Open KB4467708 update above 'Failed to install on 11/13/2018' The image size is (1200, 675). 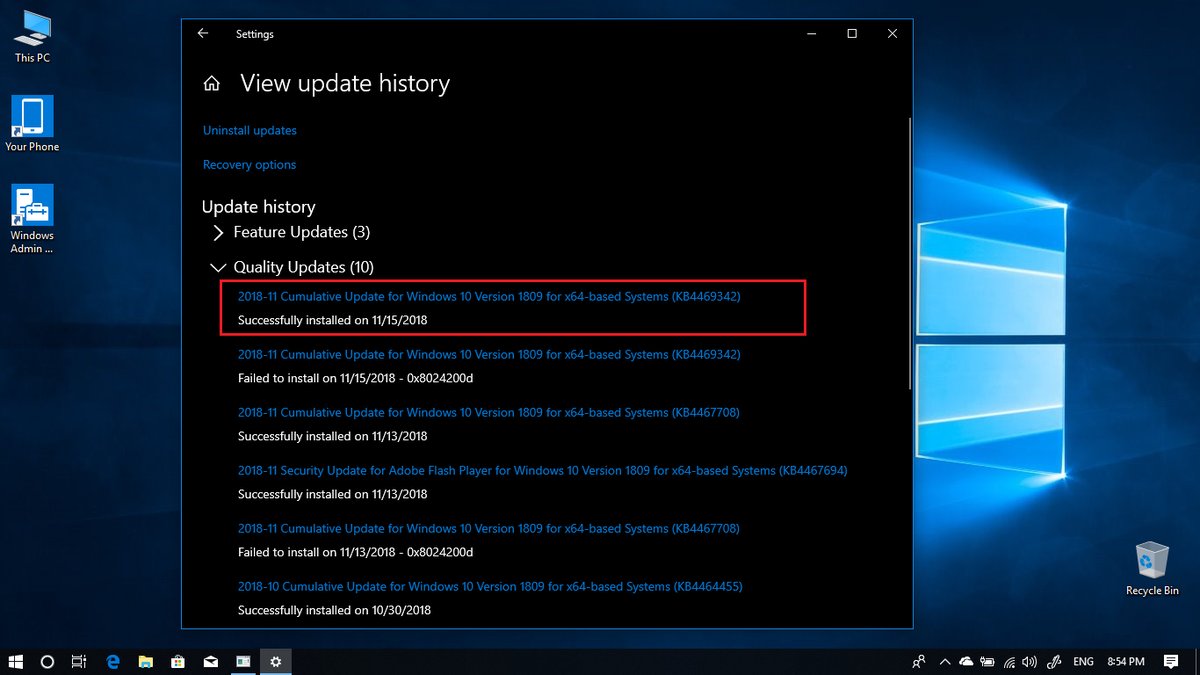[x=488, y=528]
